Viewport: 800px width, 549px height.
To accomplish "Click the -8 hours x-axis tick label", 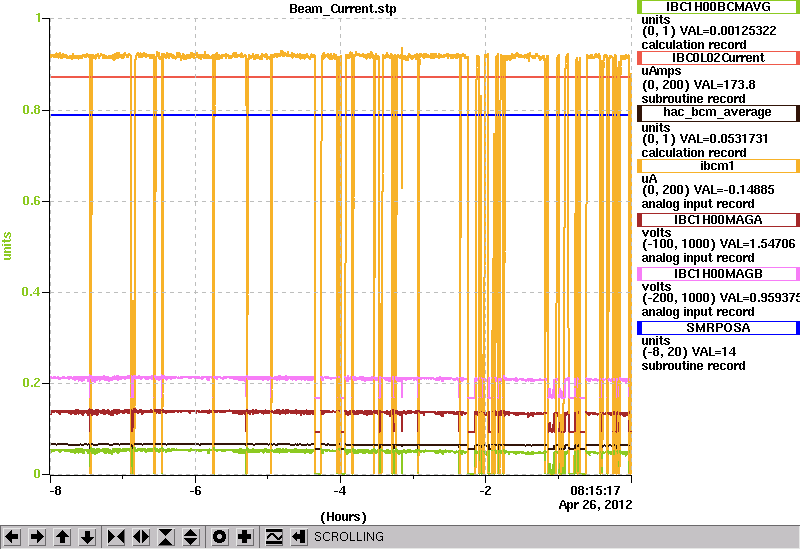I will tap(55, 491).
